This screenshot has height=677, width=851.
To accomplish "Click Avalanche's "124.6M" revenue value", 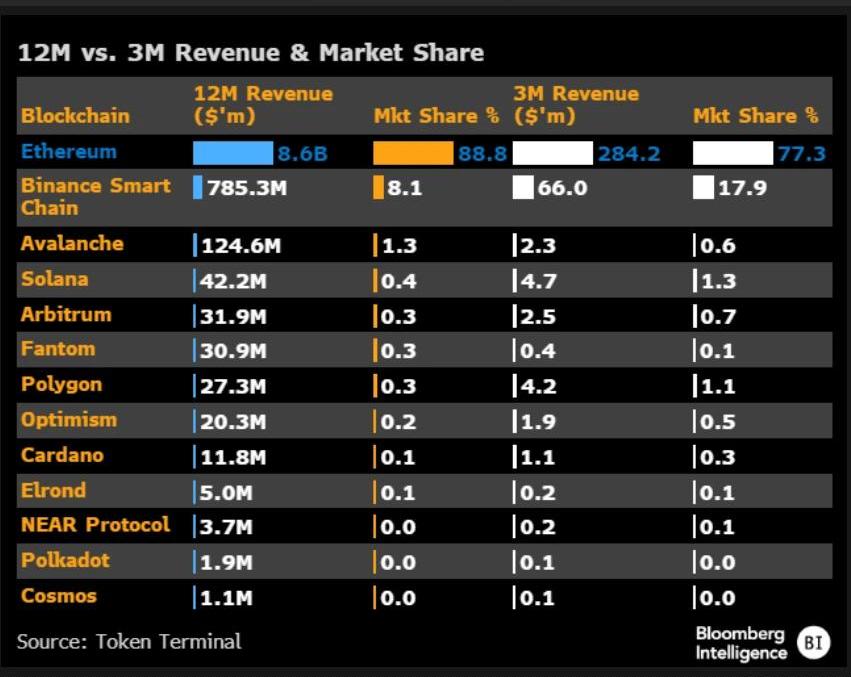I will coord(242,246).
